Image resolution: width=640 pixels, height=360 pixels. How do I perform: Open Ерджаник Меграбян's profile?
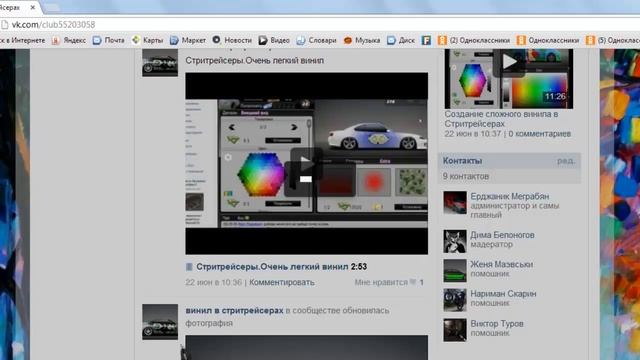tap(510, 196)
